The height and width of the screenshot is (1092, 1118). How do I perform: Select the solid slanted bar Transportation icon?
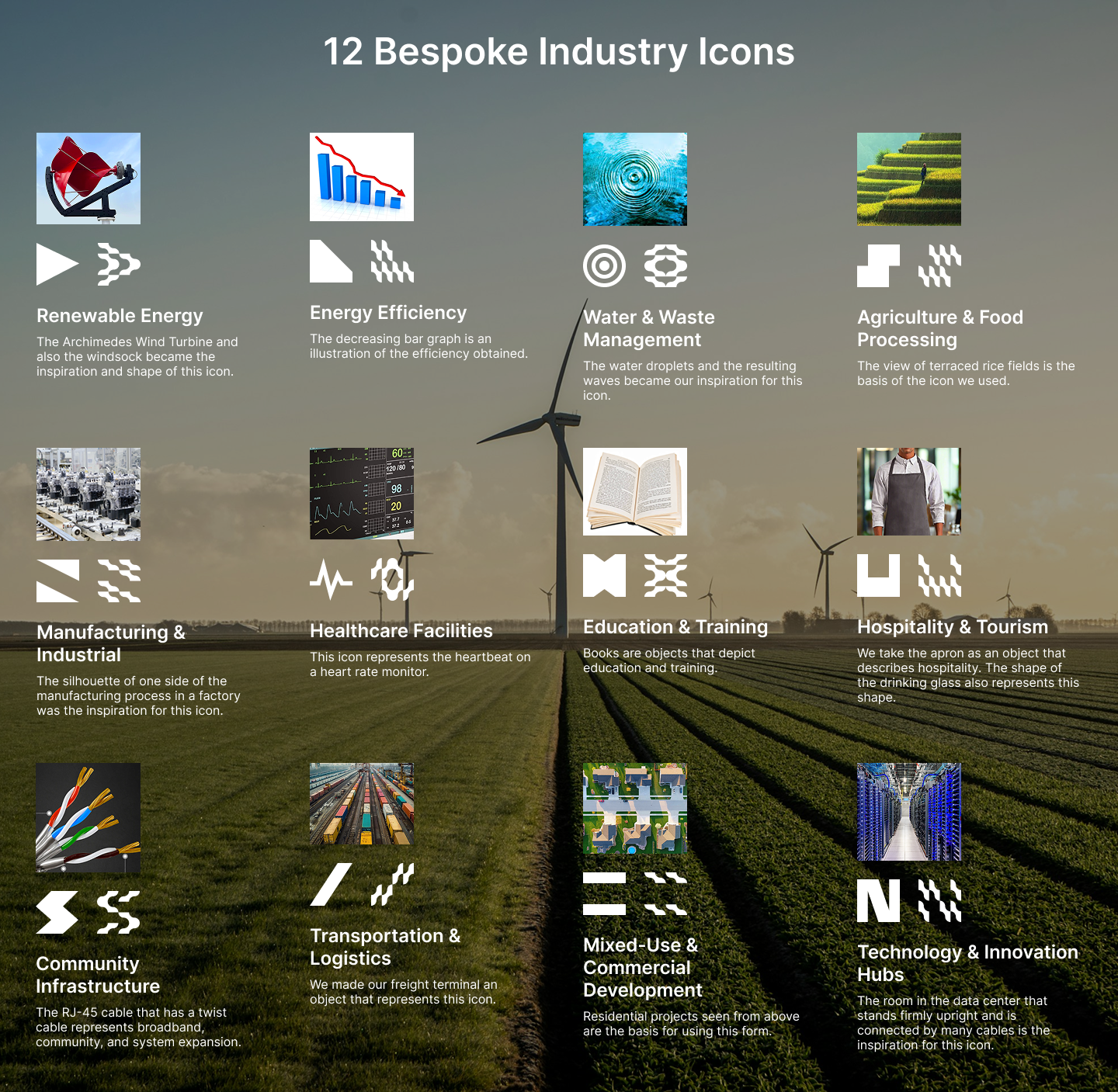click(x=331, y=885)
